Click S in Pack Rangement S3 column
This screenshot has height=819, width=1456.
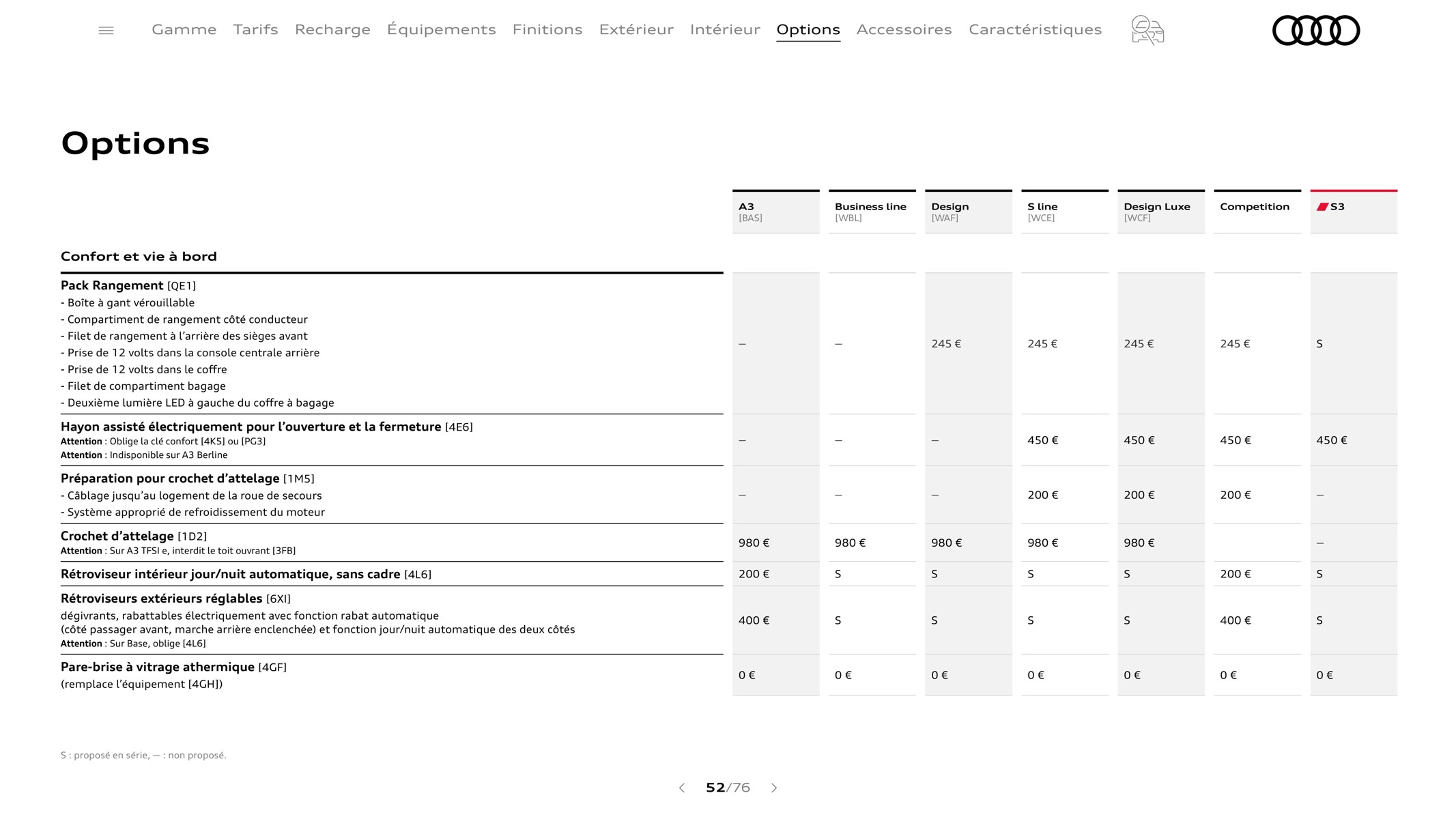pyautogui.click(x=1319, y=344)
